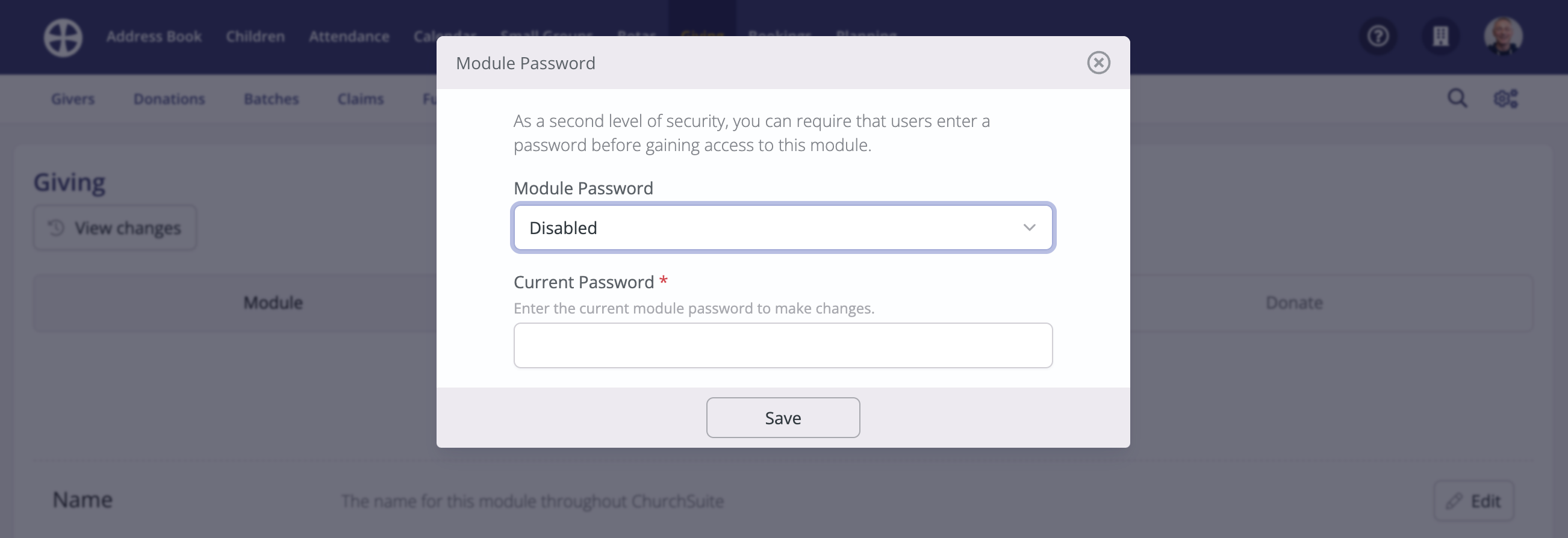Click the search magnifier icon
Viewport: 1568px width, 538px height.
click(x=1457, y=98)
